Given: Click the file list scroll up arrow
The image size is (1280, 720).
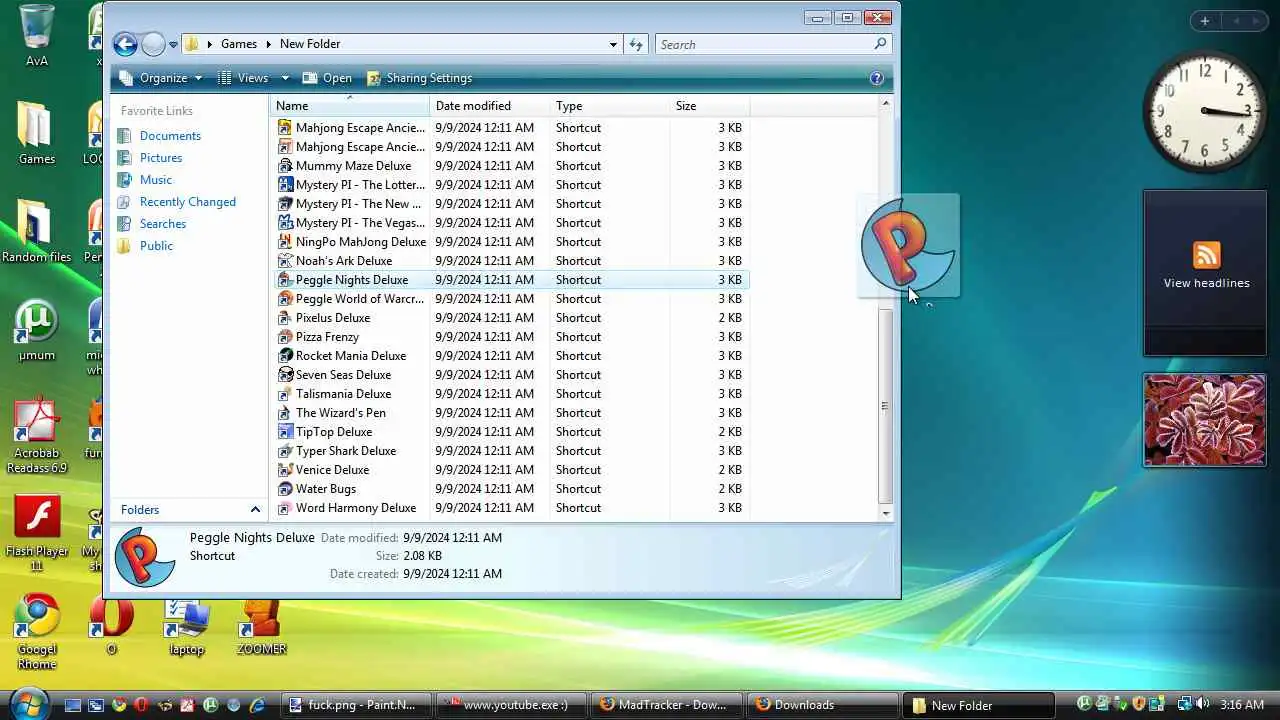Looking at the screenshot, I should pyautogui.click(x=885, y=104).
